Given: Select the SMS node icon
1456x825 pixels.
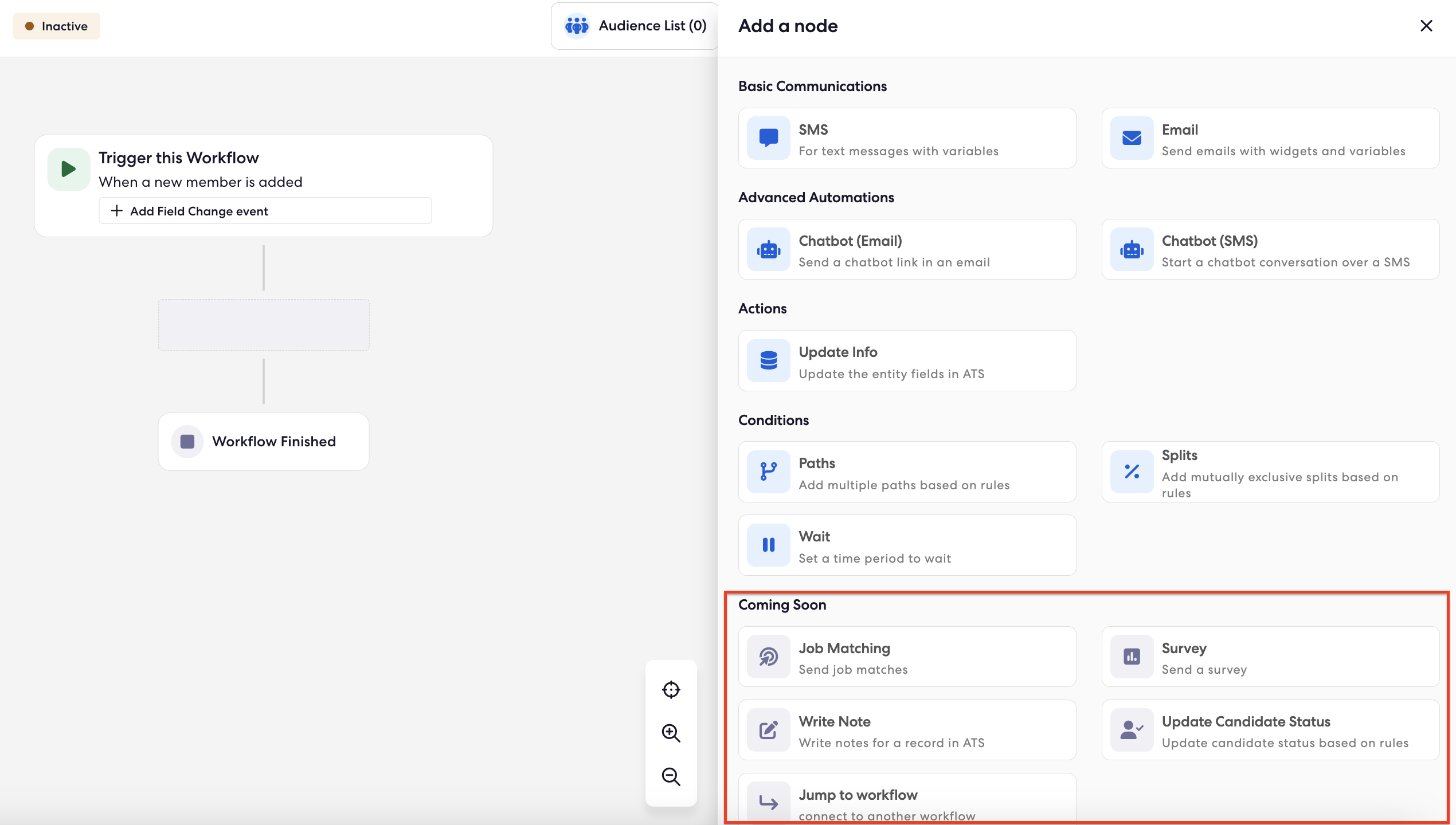Looking at the screenshot, I should coord(768,137).
